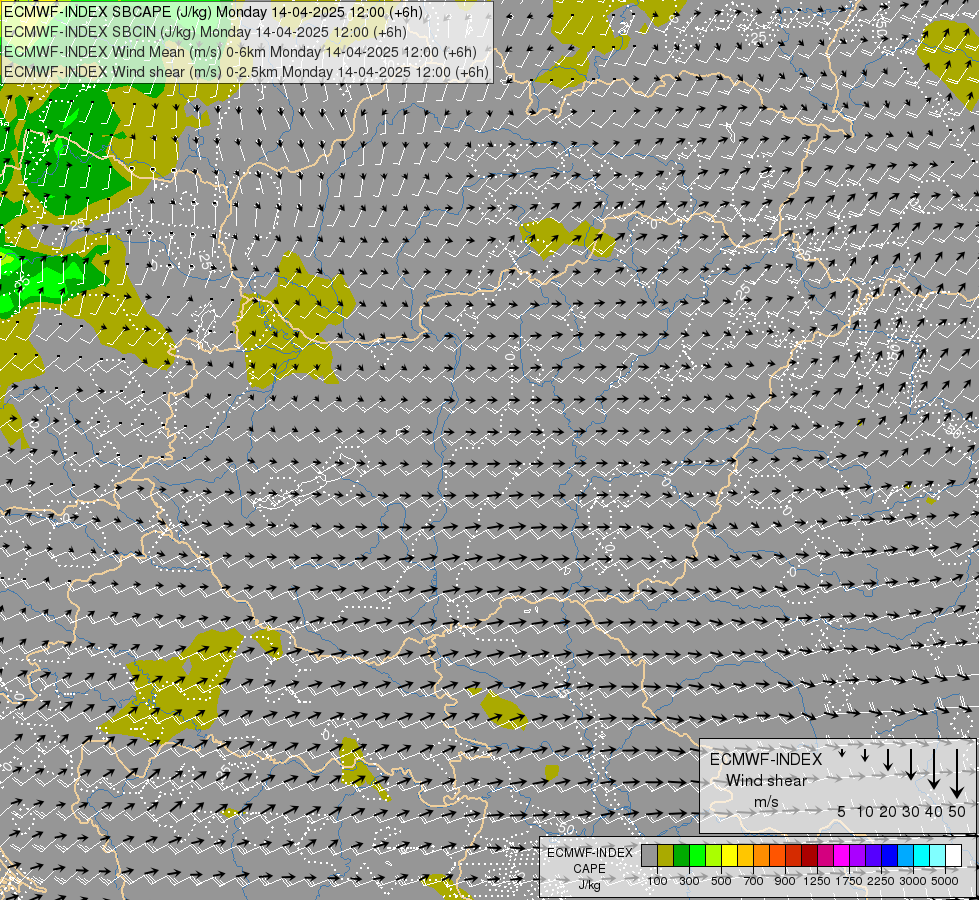Click the wind shear arrow above 5
This screenshot has height=900, width=979.
(842, 753)
